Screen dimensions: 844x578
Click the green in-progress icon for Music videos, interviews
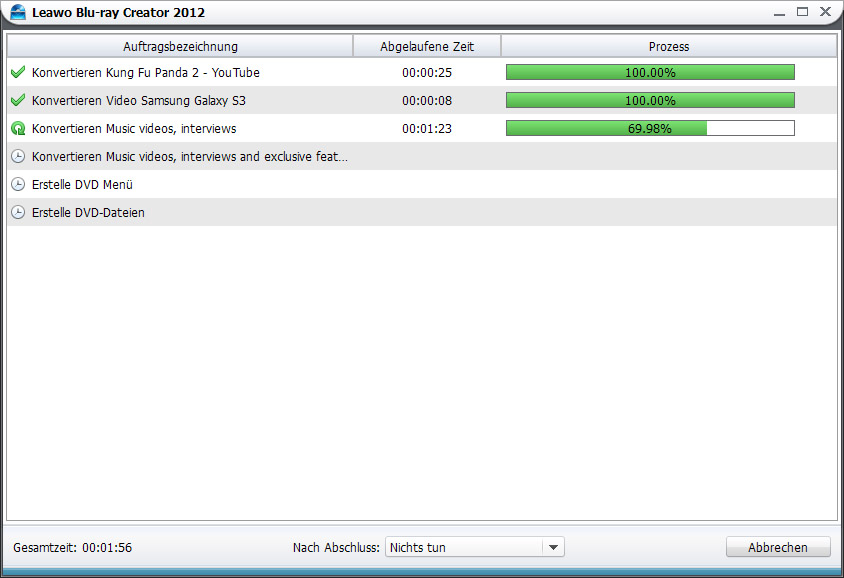(x=18, y=128)
